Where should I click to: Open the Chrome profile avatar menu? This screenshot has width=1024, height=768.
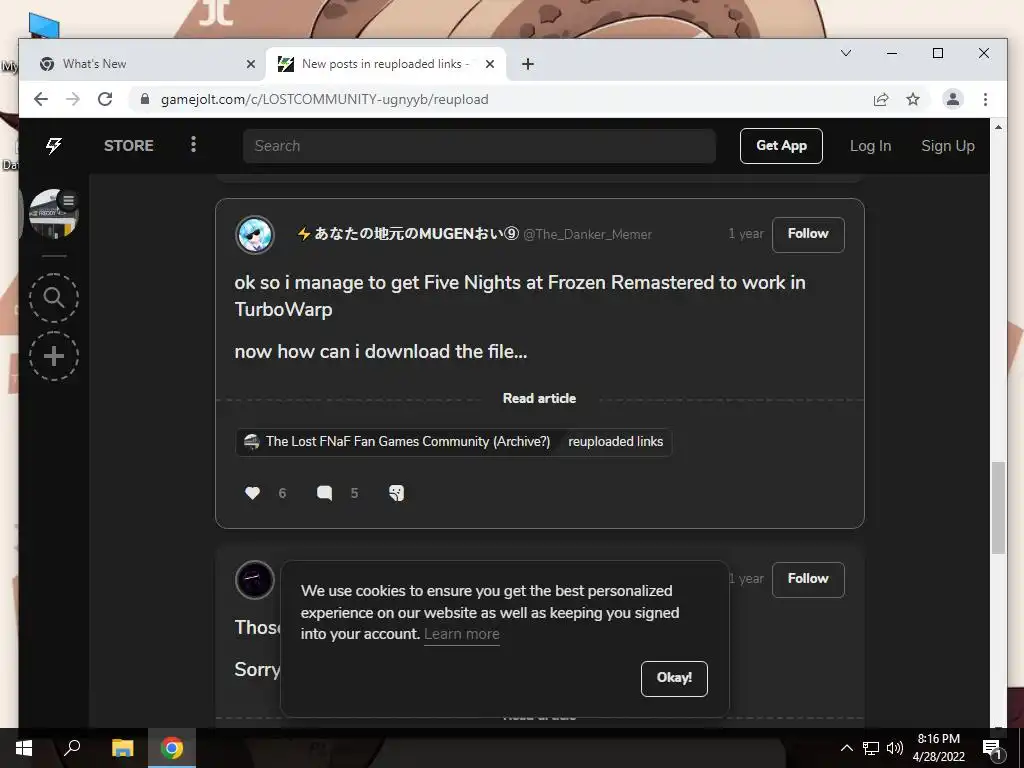[953, 99]
